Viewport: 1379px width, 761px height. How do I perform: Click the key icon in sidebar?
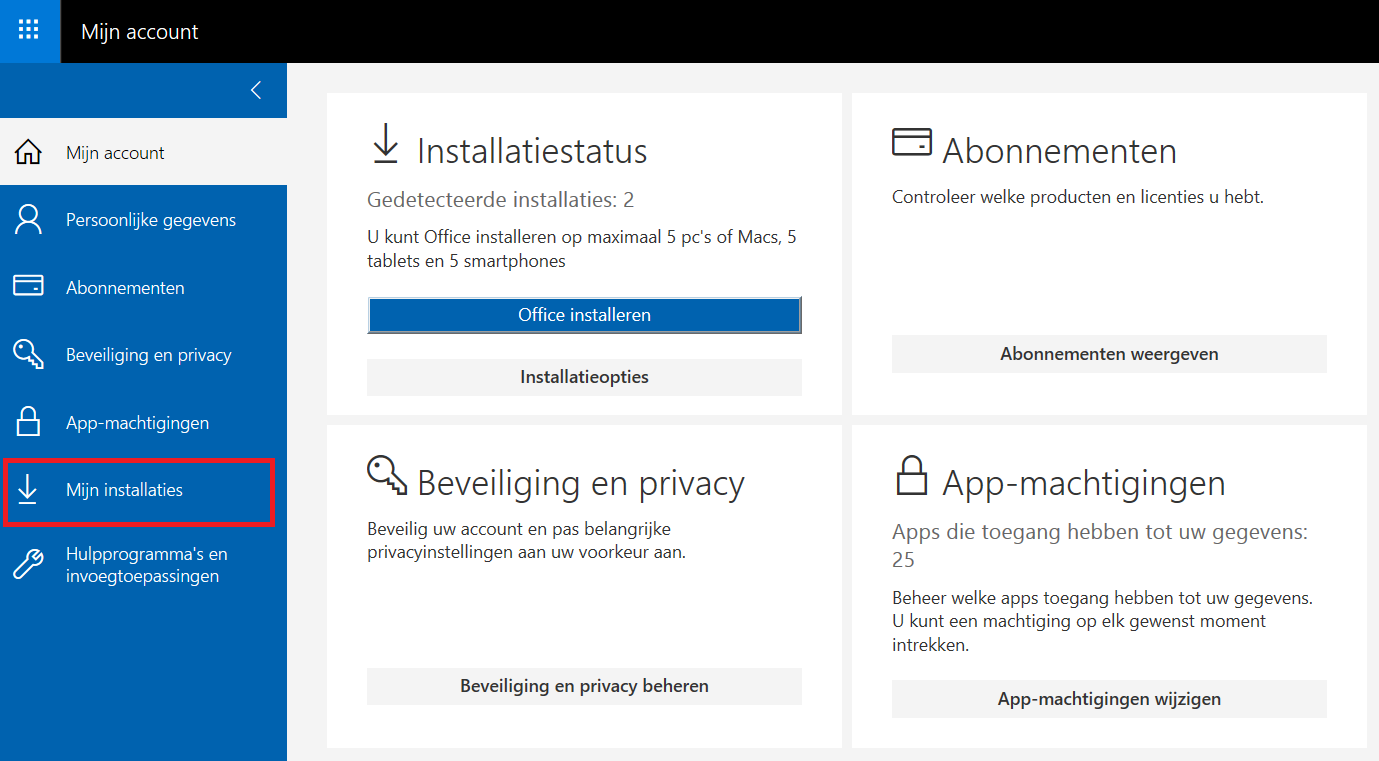[28, 355]
